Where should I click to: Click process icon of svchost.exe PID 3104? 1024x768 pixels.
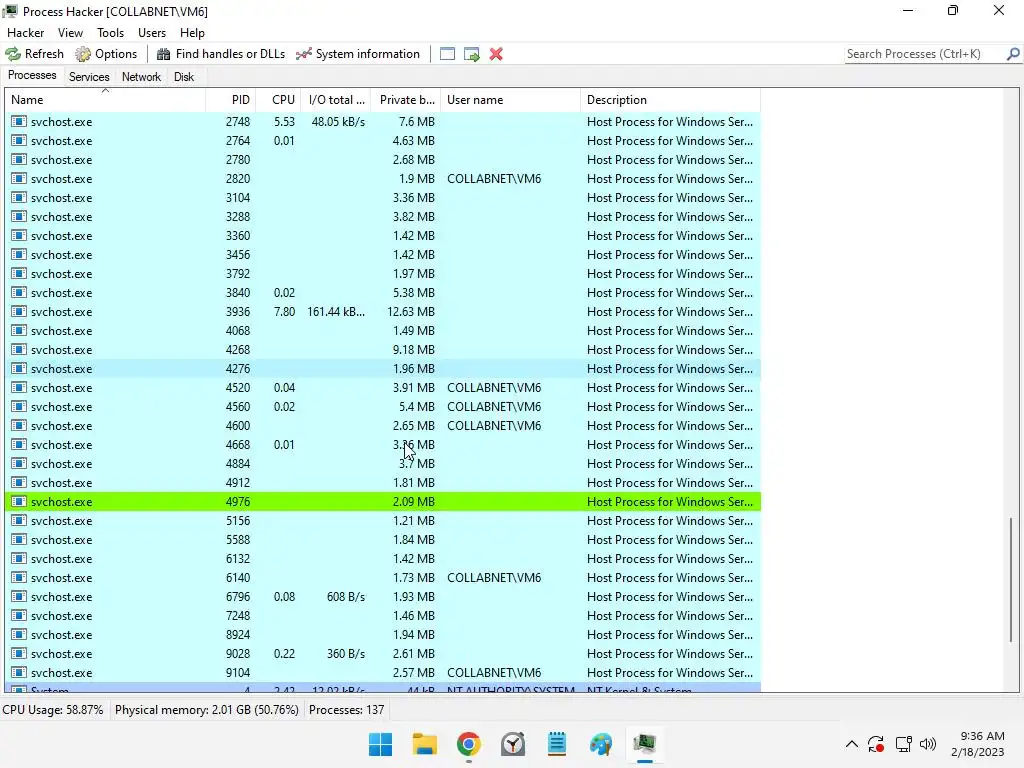pyautogui.click(x=19, y=197)
